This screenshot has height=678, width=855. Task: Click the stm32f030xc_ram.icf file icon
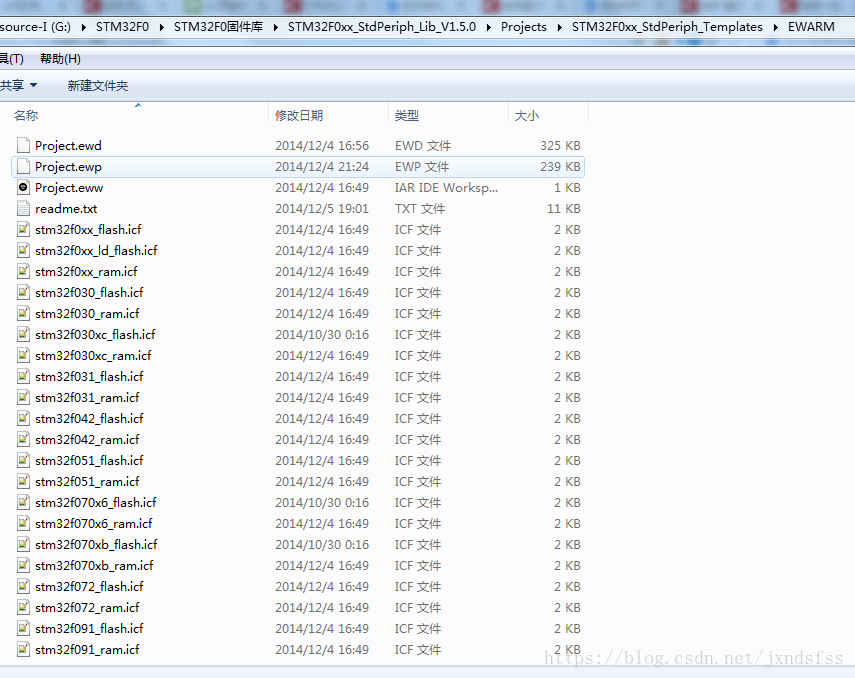pyautogui.click(x=23, y=355)
